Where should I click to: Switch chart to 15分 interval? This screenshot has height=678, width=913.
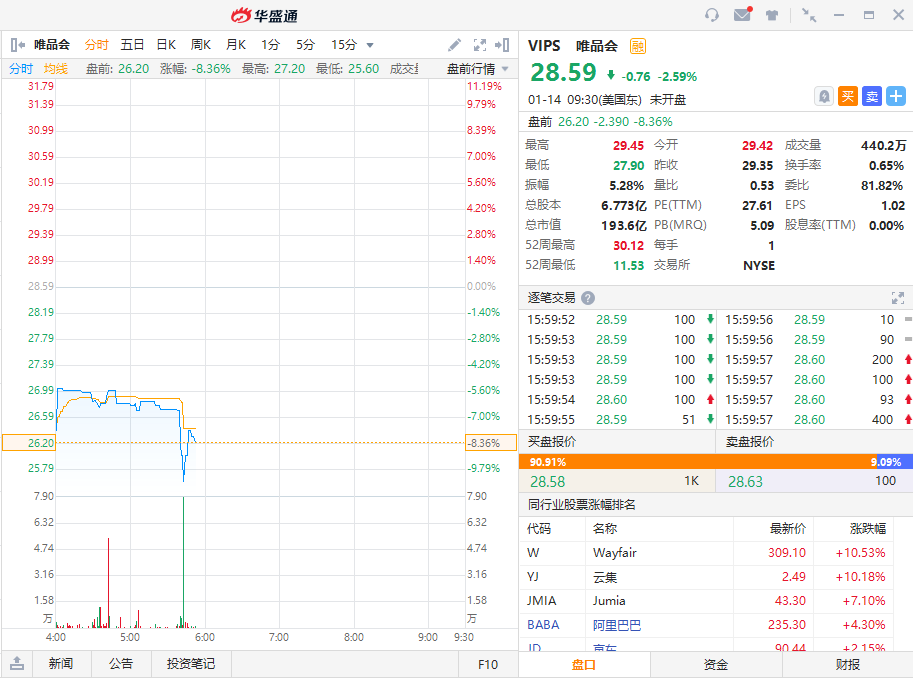[344, 45]
